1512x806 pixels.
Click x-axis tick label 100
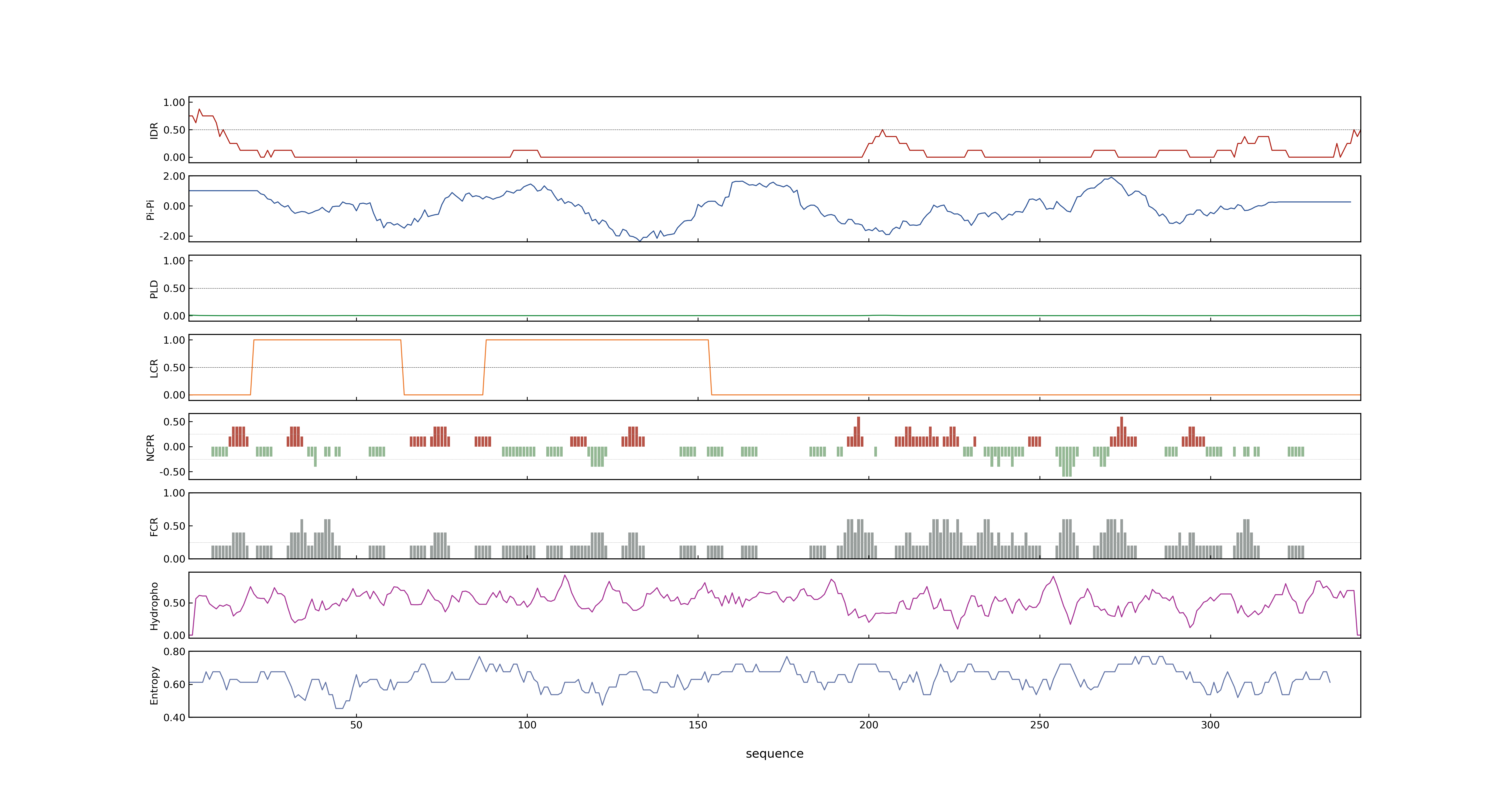527,725
